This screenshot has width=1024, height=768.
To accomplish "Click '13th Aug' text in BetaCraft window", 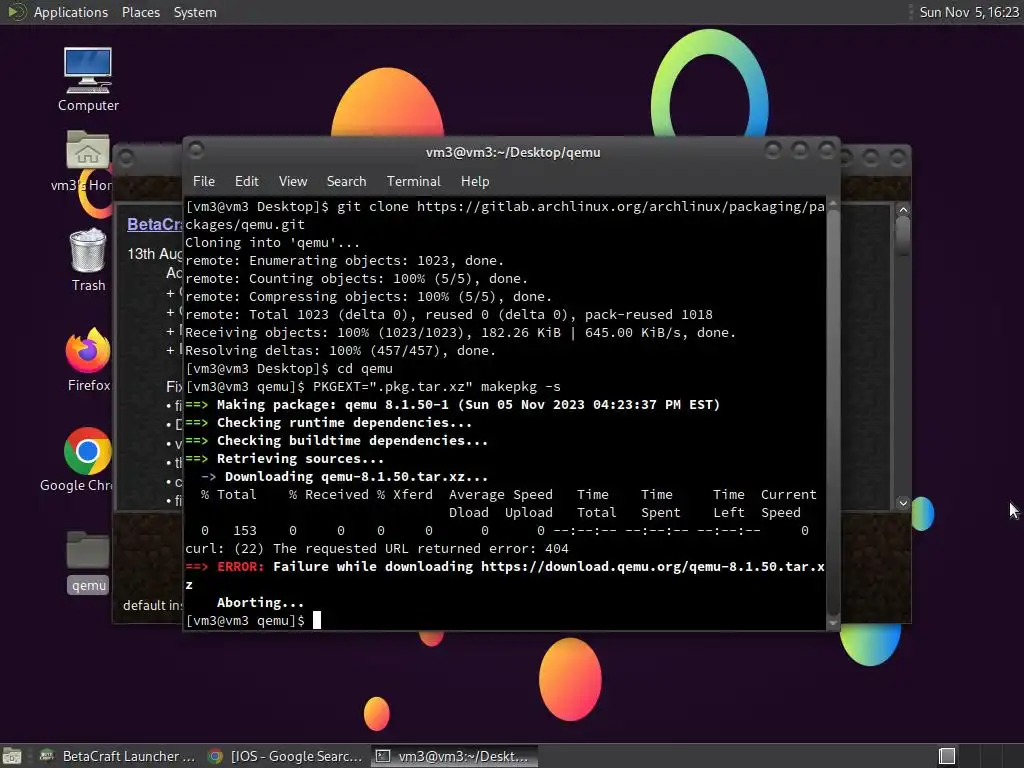I will tap(155, 254).
